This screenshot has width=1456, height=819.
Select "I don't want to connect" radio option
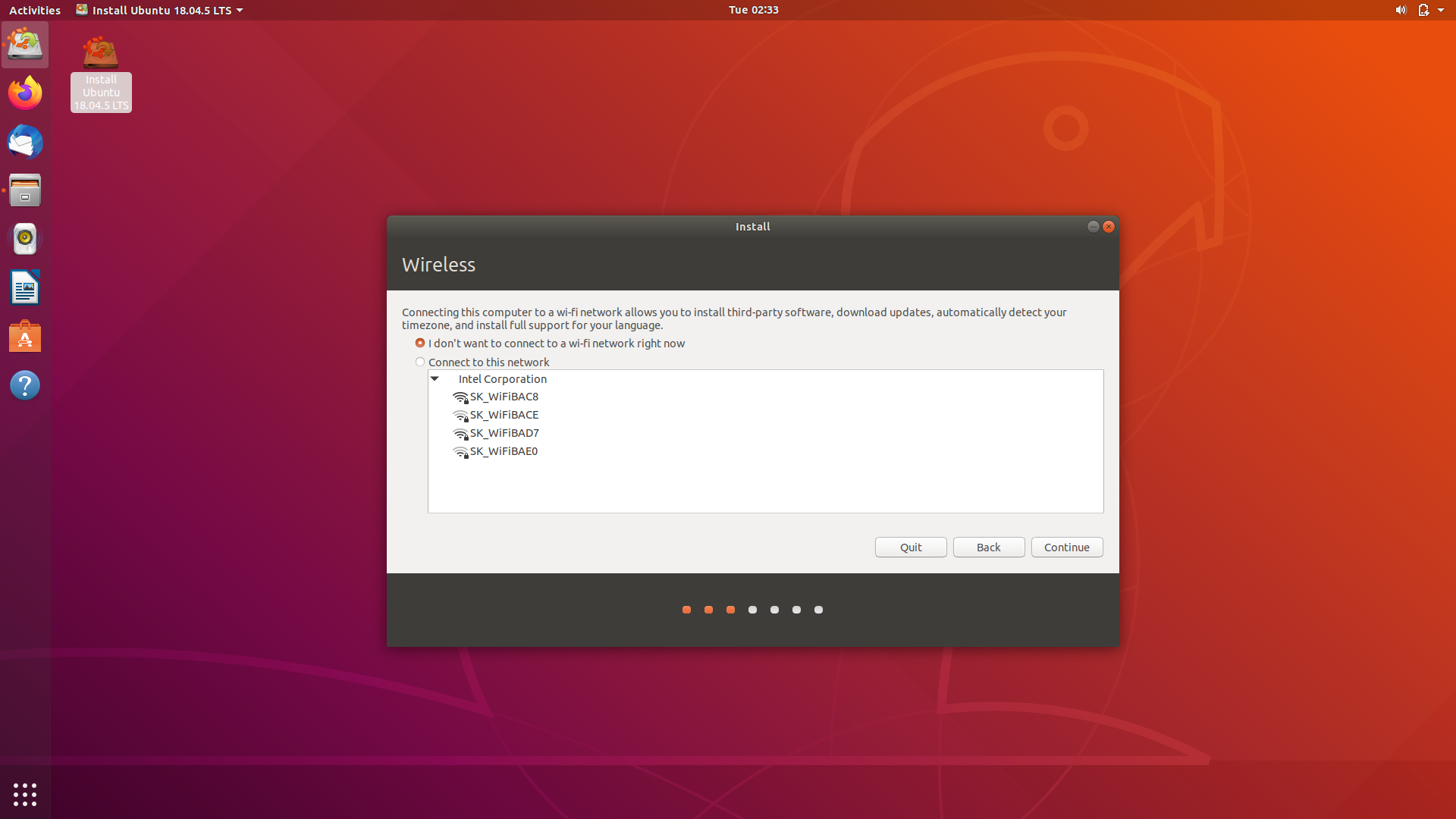point(420,344)
